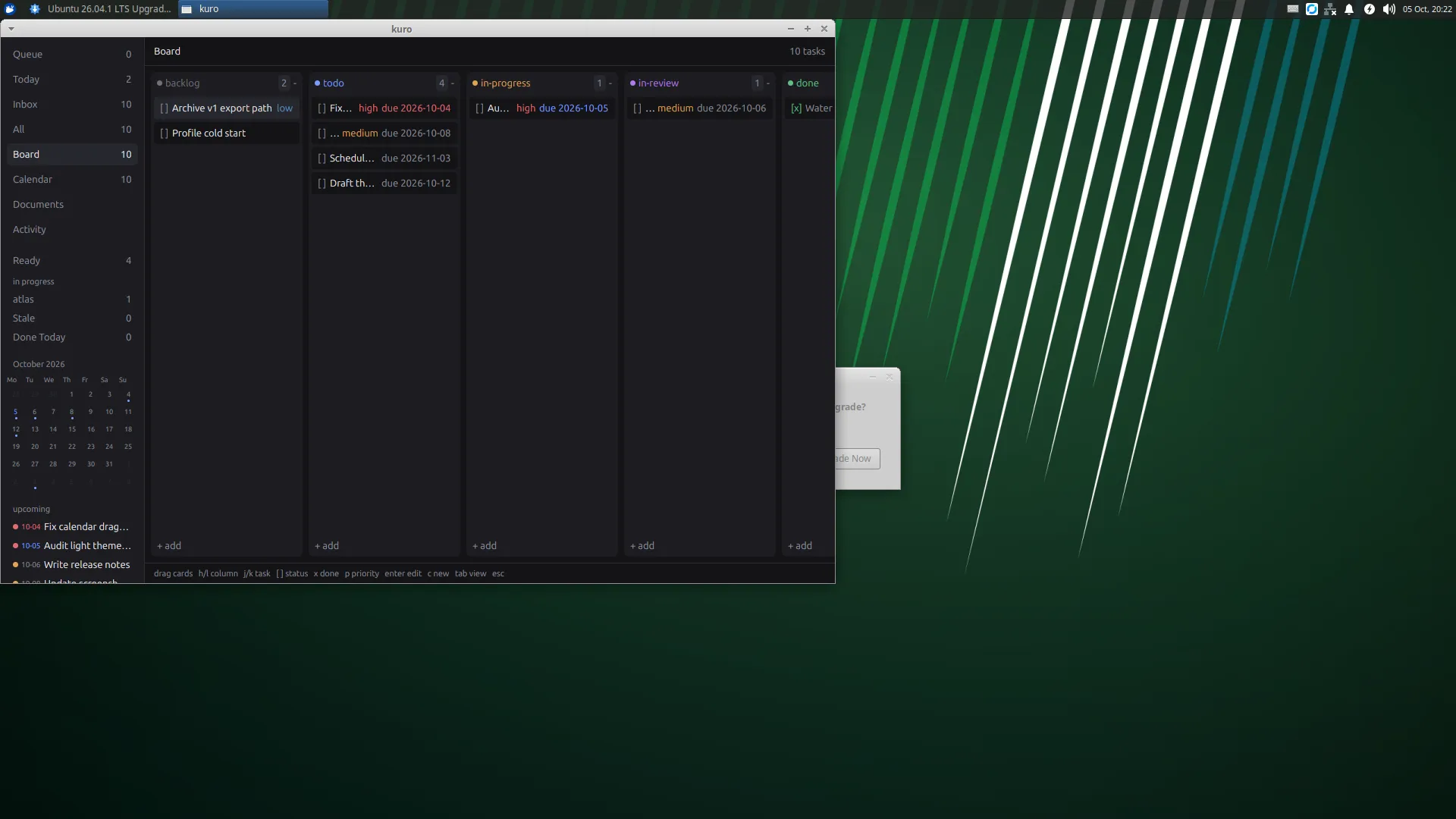Screen dimensions: 1456x819
Task: Collapse the backlog column with minus
Action: pos(295,83)
